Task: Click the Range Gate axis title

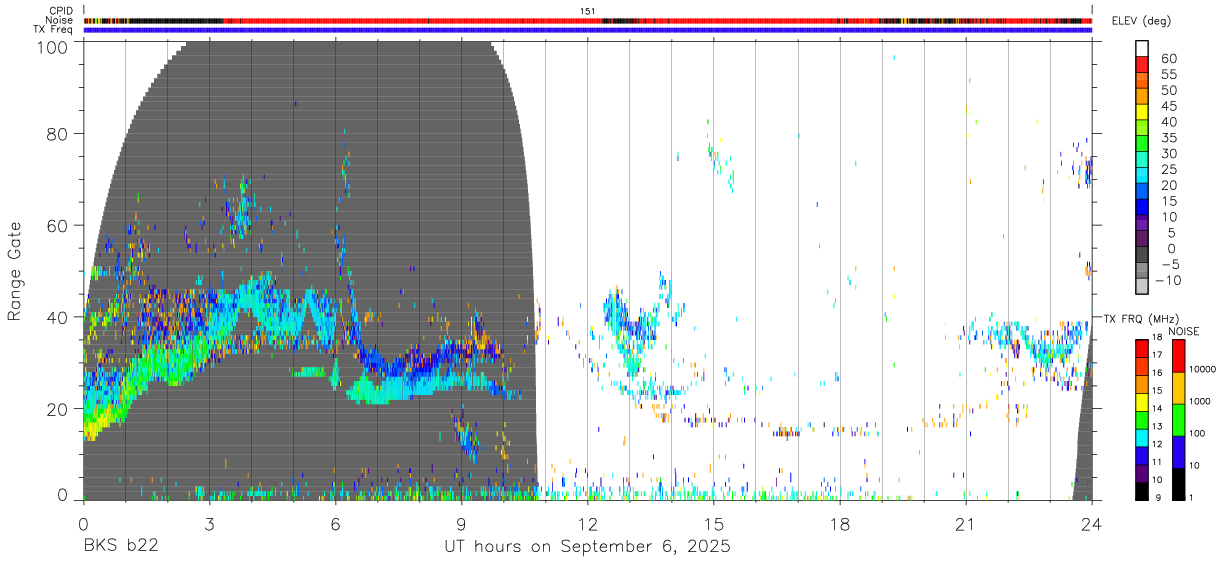Action: (x=15, y=271)
